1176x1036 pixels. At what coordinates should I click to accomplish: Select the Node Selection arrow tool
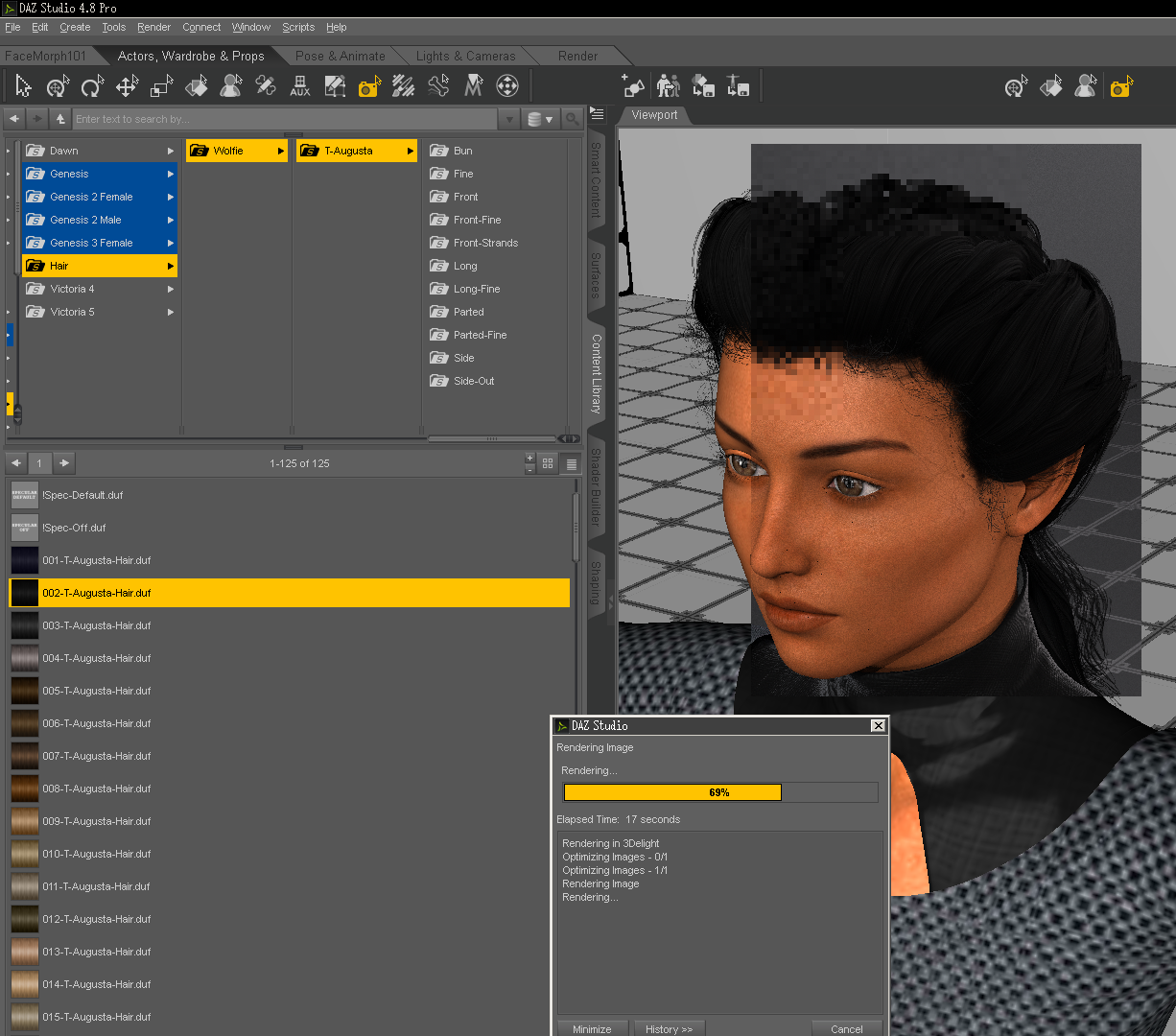(24, 87)
